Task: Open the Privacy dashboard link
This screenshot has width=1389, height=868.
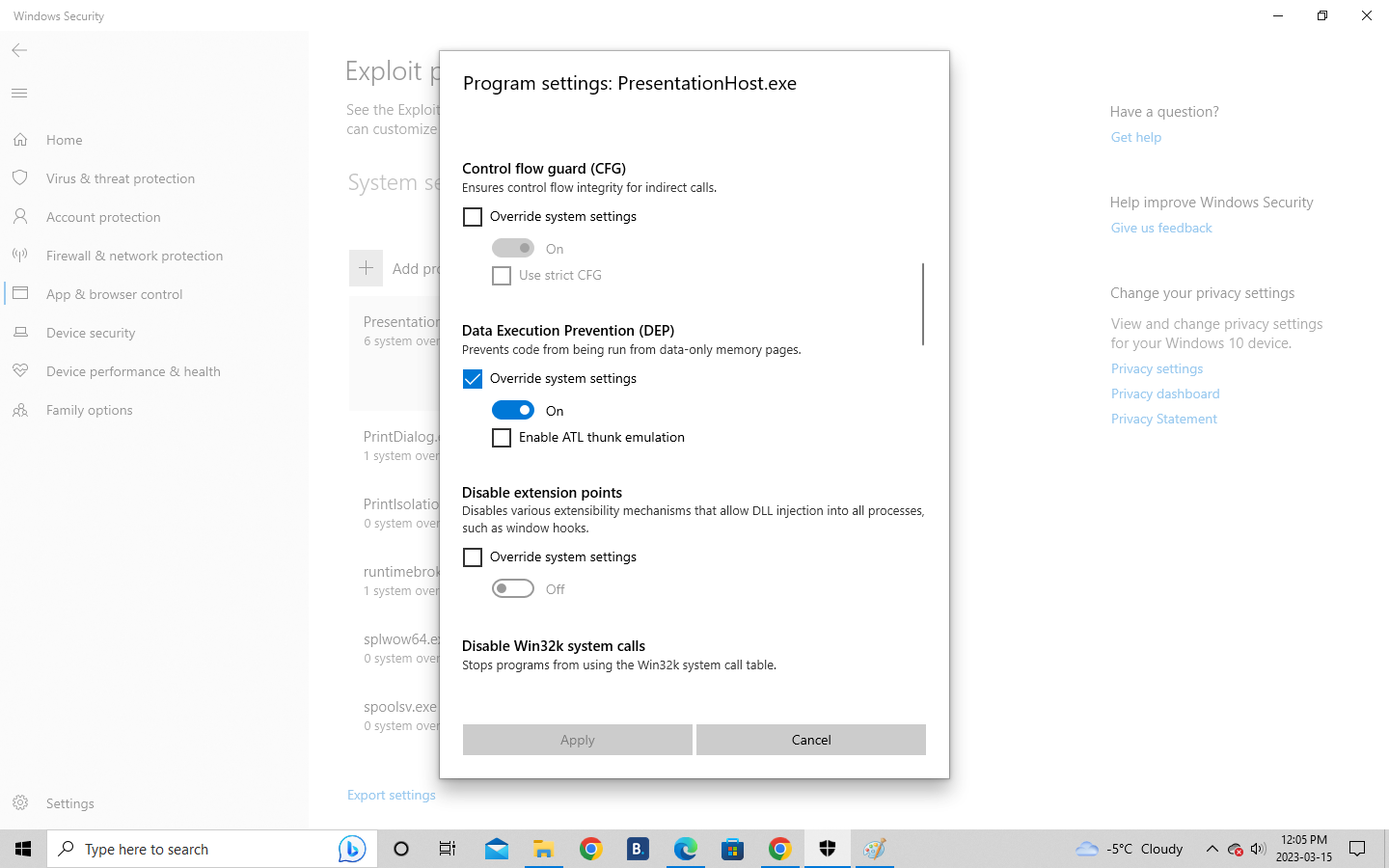Action: click(1165, 393)
